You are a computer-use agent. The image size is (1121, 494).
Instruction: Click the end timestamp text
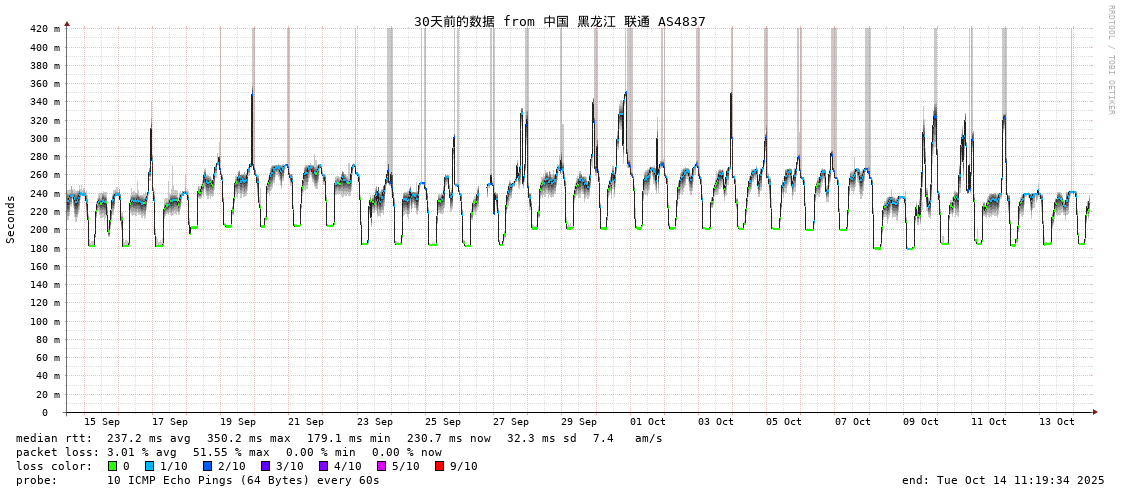point(1003,480)
